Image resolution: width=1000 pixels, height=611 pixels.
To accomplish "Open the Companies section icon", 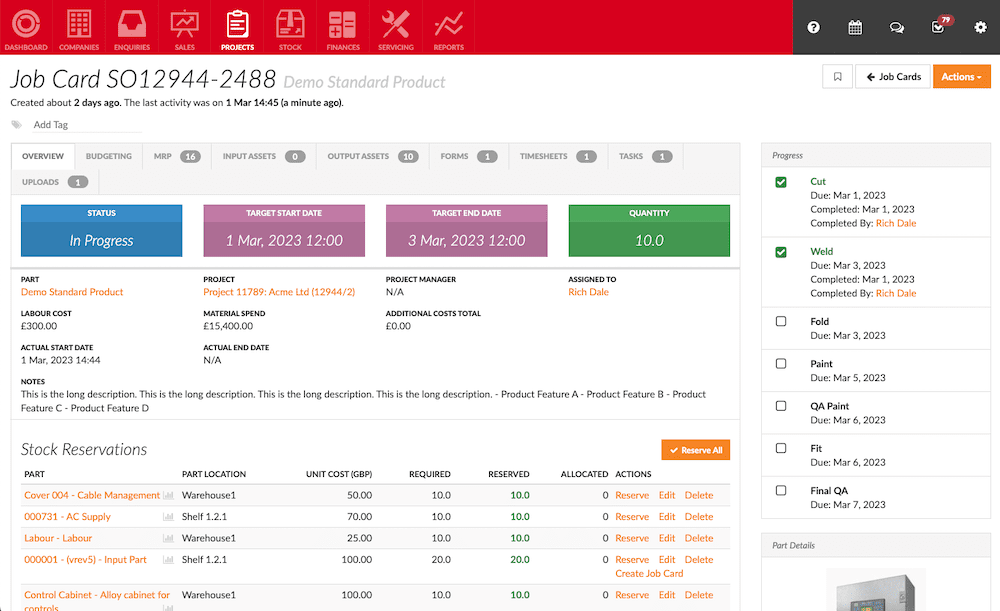I will pos(79,27).
